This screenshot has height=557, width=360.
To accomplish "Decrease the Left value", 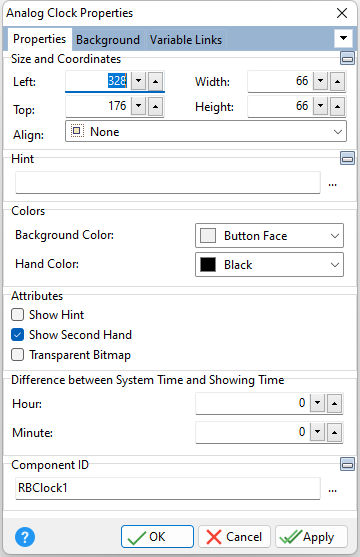I will 139,81.
